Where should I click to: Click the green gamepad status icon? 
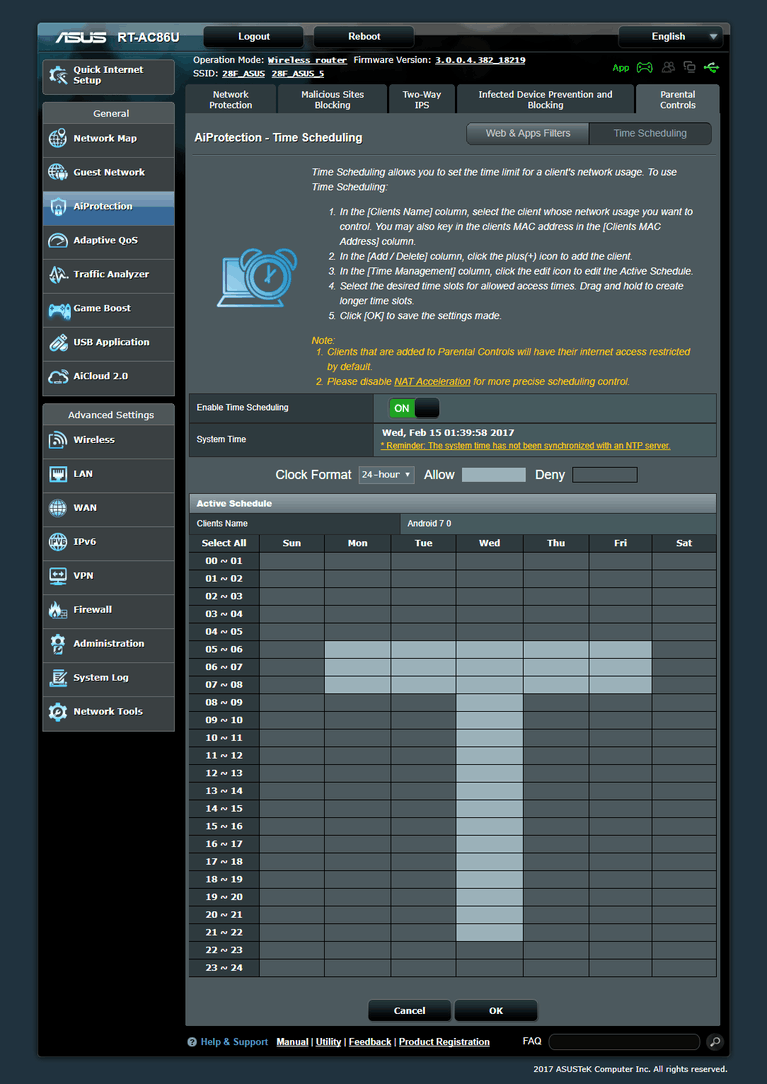click(645, 67)
